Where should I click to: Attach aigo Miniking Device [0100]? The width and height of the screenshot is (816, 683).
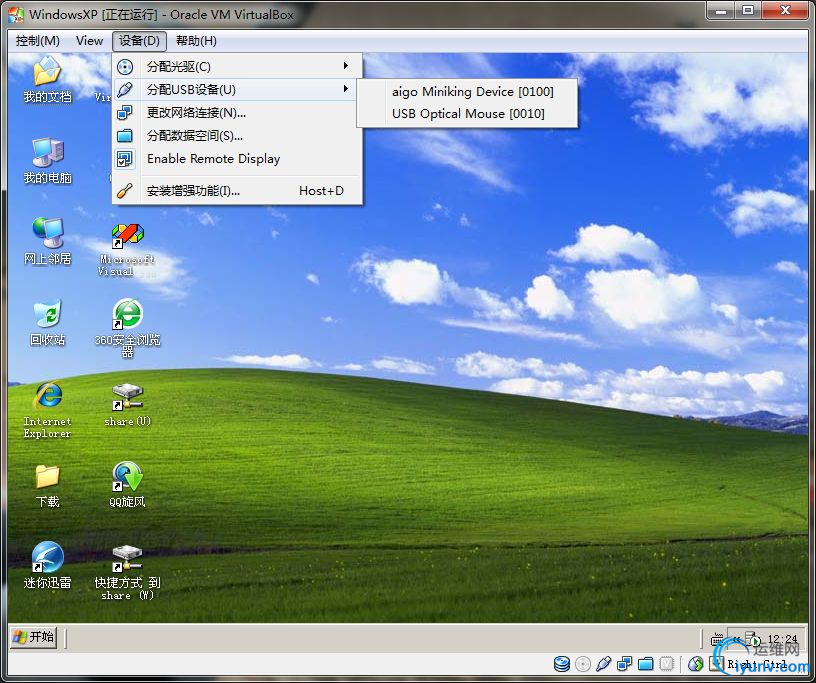coord(473,92)
